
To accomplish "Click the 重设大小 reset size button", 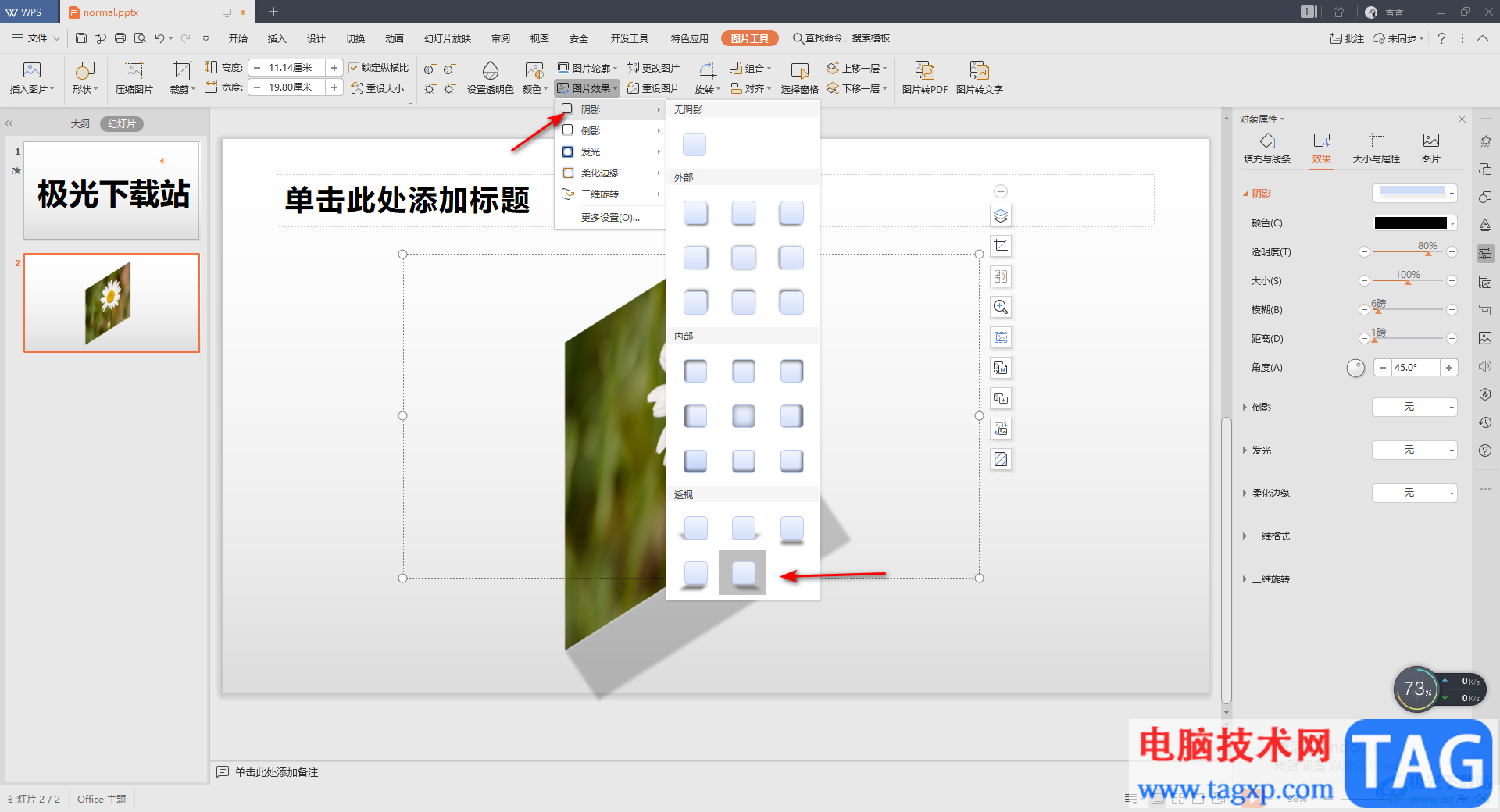I will coord(377,88).
